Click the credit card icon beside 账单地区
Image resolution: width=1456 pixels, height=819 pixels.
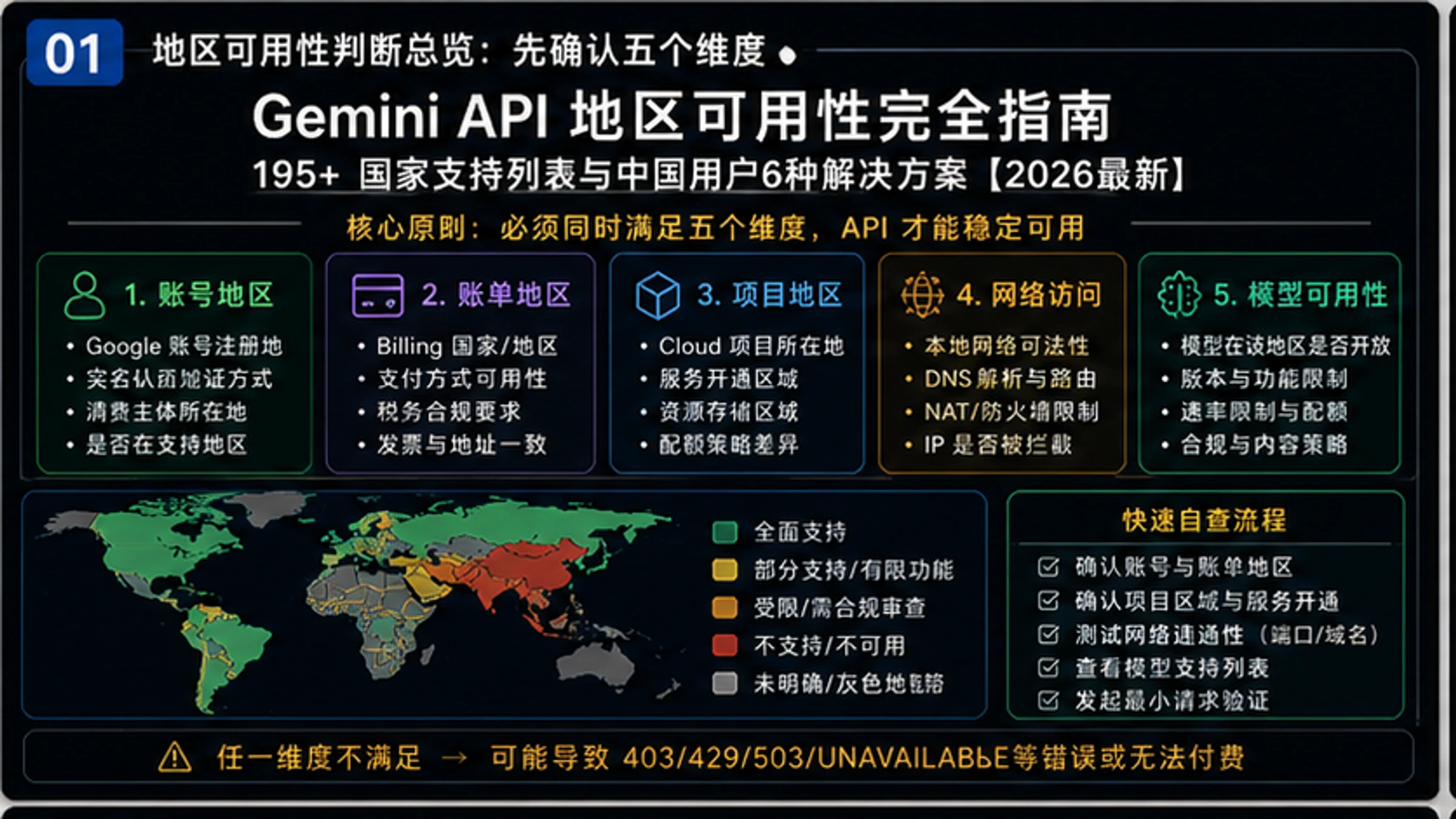tap(377, 295)
